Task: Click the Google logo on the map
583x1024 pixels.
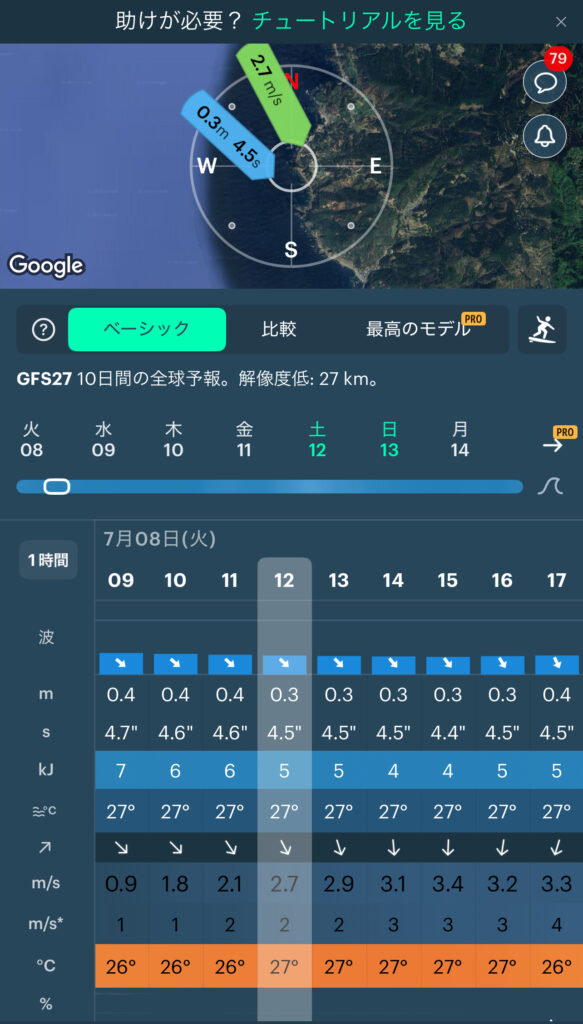Action: point(46,265)
